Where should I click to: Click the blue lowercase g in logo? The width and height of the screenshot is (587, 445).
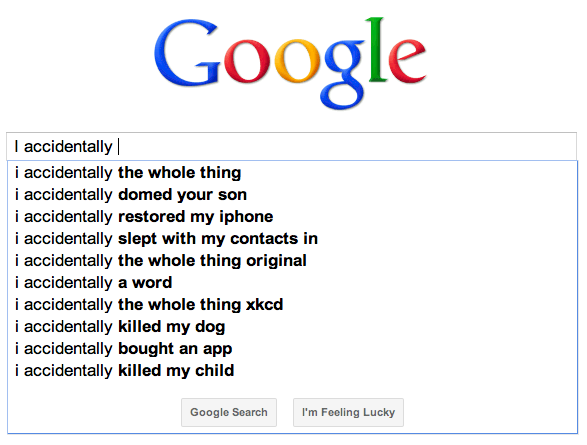[343, 74]
